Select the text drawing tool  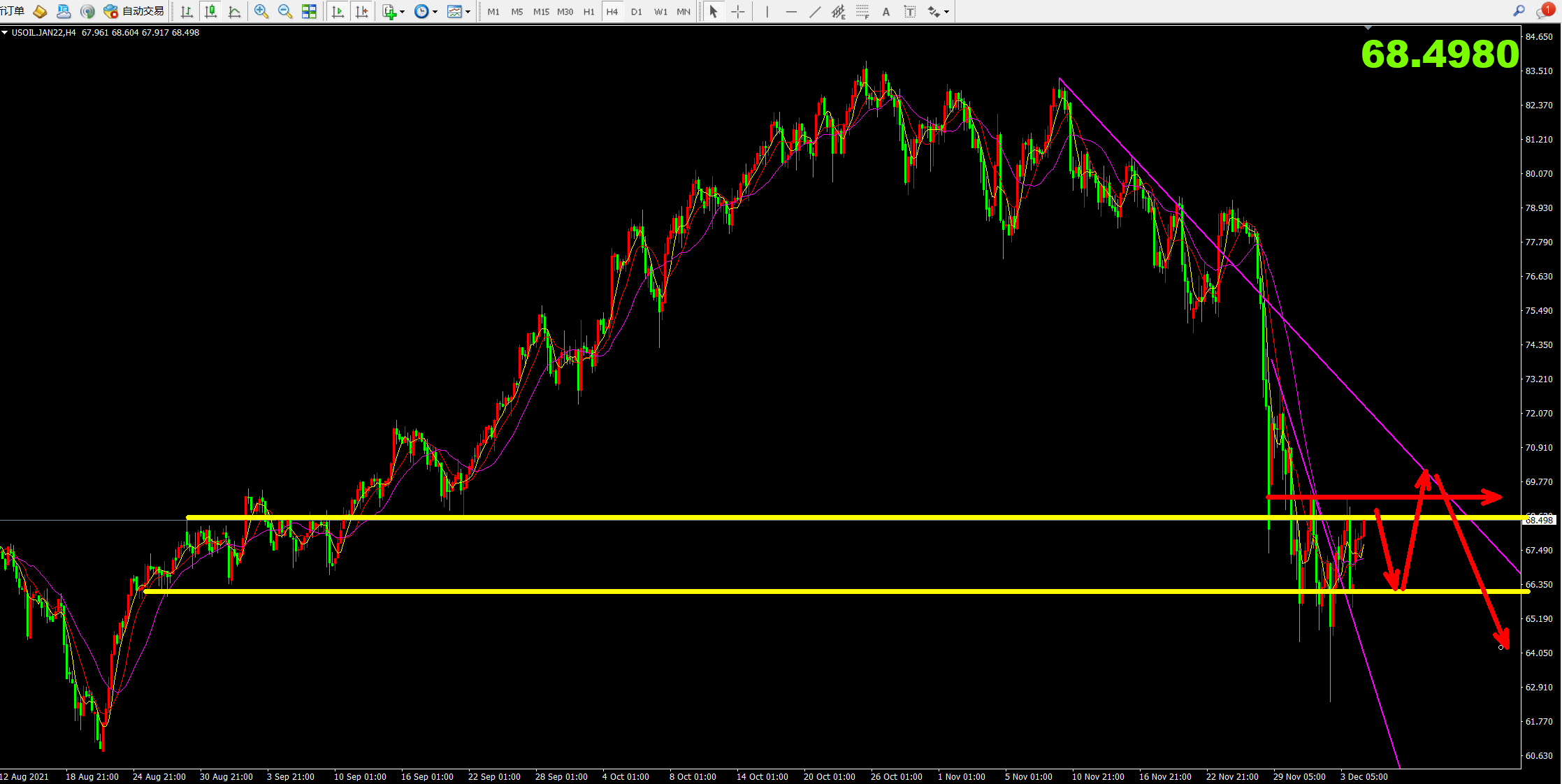pos(886,11)
